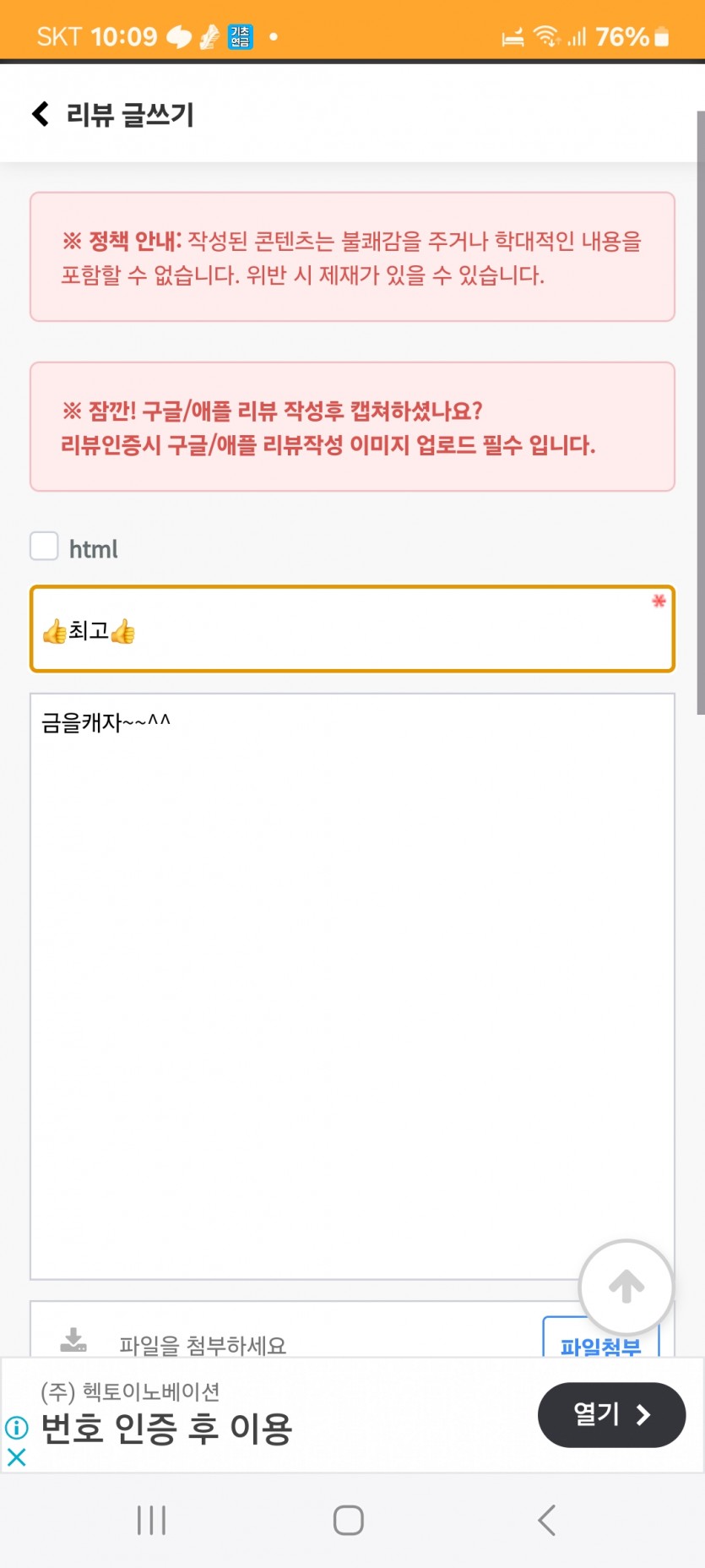705x1568 pixels.
Task: Open the ad info icon
Action: click(16, 1428)
